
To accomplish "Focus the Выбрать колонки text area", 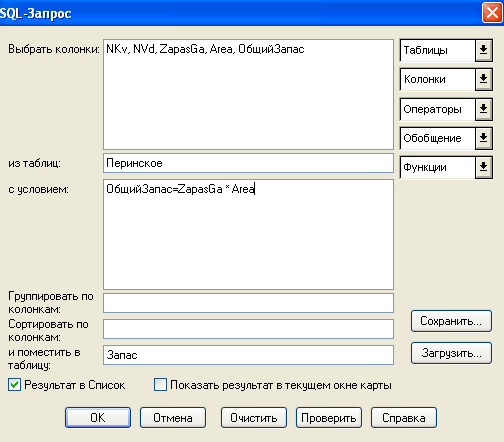I will coord(248,95).
